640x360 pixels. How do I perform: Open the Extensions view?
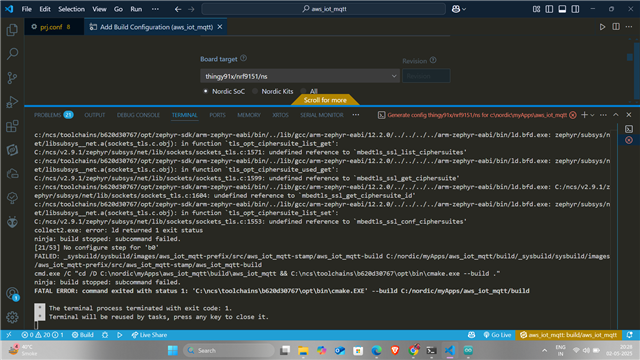click(x=12, y=126)
